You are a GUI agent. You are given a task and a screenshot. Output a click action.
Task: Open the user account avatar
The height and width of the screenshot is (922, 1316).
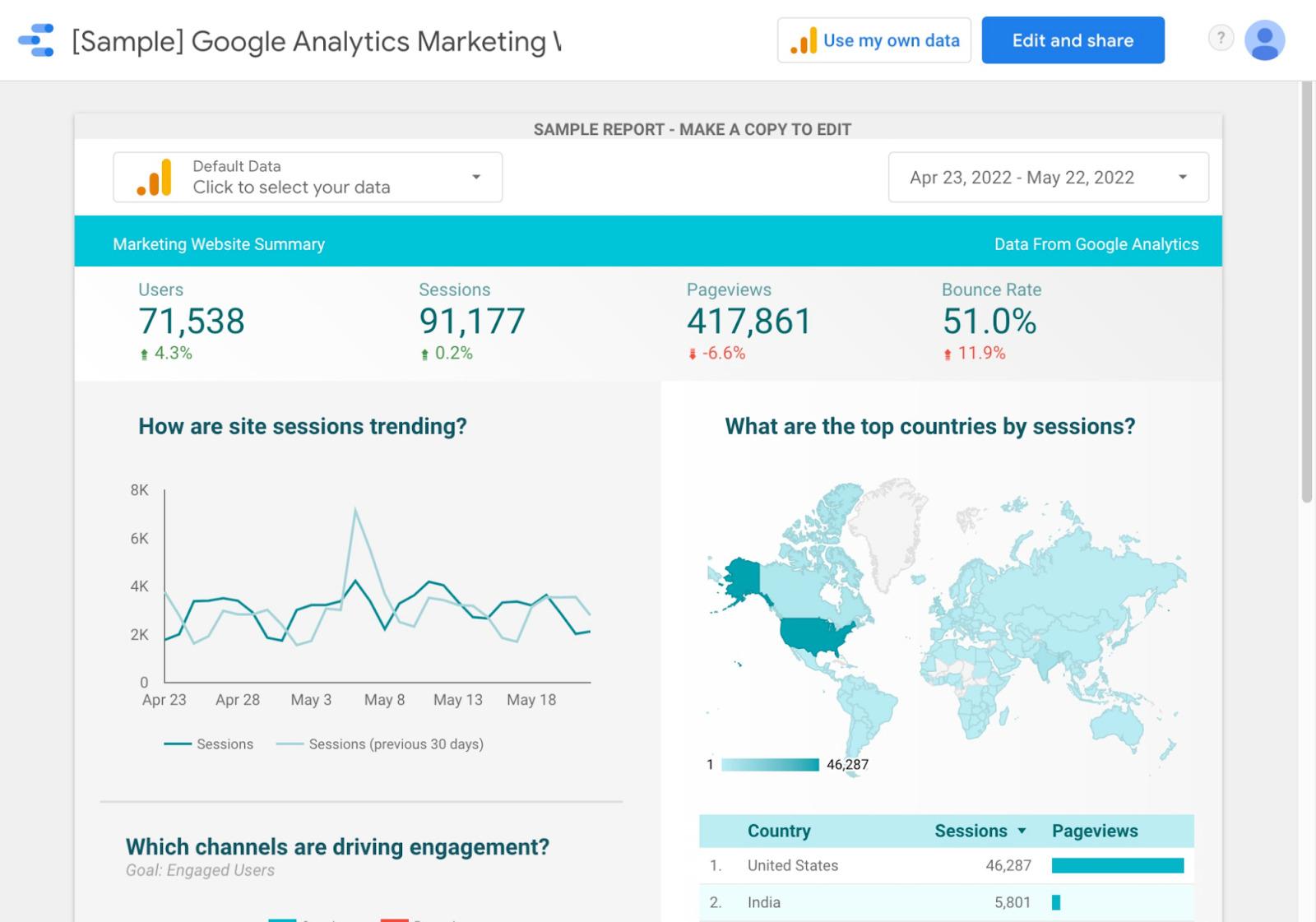[1264, 40]
